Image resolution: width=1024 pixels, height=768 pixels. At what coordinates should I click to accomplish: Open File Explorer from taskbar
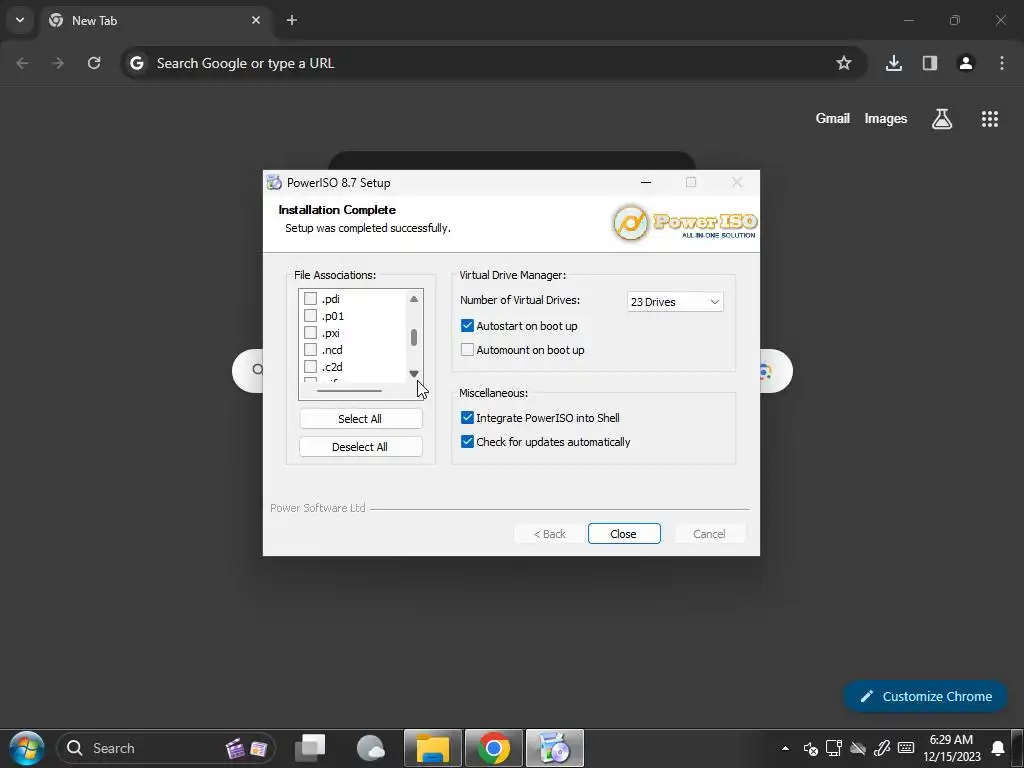click(433, 748)
